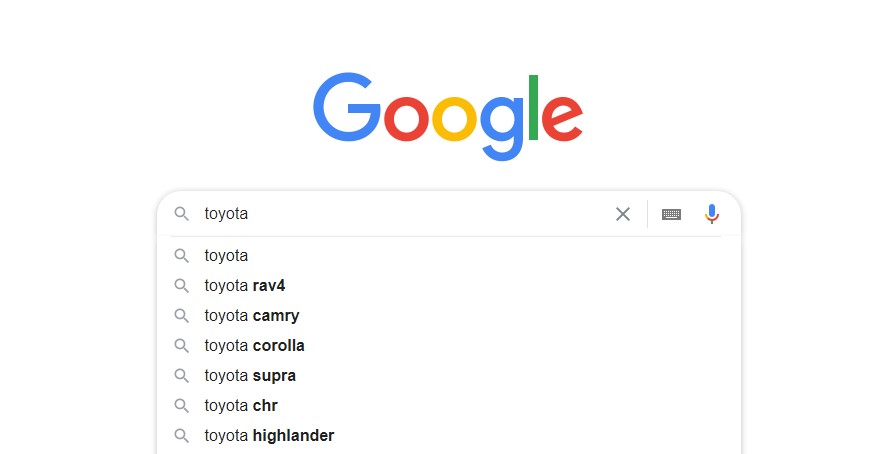The height and width of the screenshot is (454, 890).
Task: Start voice search with the microphone icon
Action: 712,214
